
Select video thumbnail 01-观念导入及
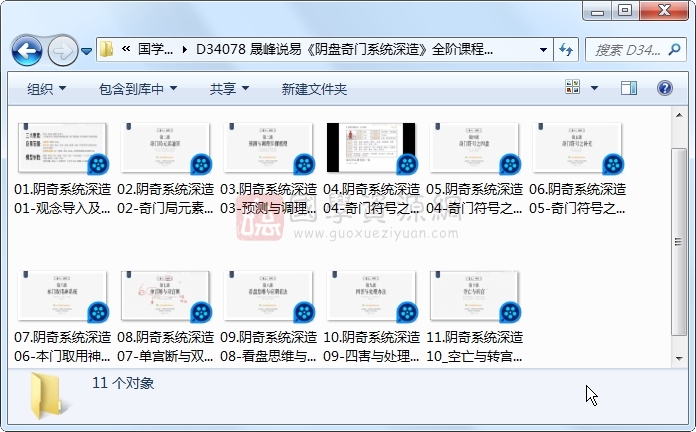click(x=63, y=148)
